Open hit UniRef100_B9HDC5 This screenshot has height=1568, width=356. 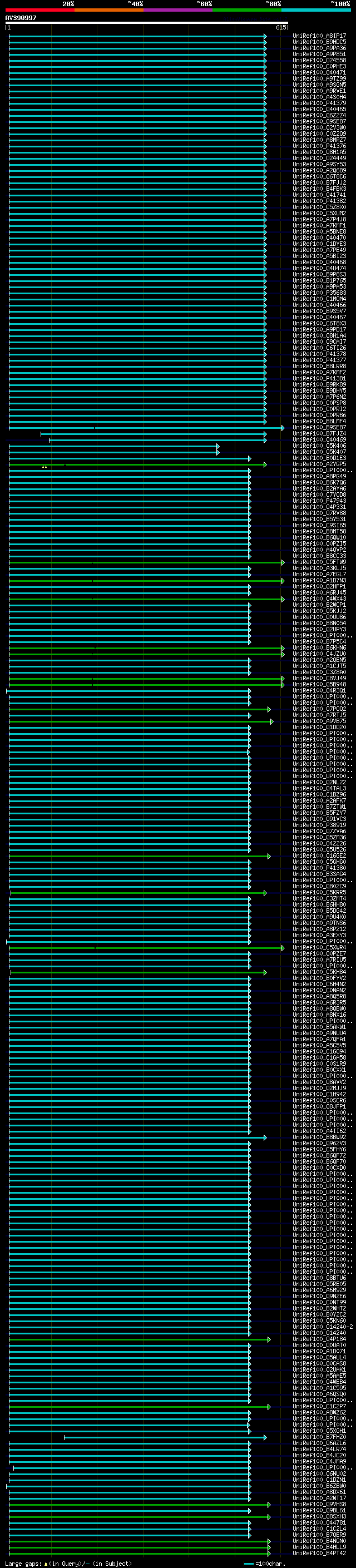(x=319, y=42)
